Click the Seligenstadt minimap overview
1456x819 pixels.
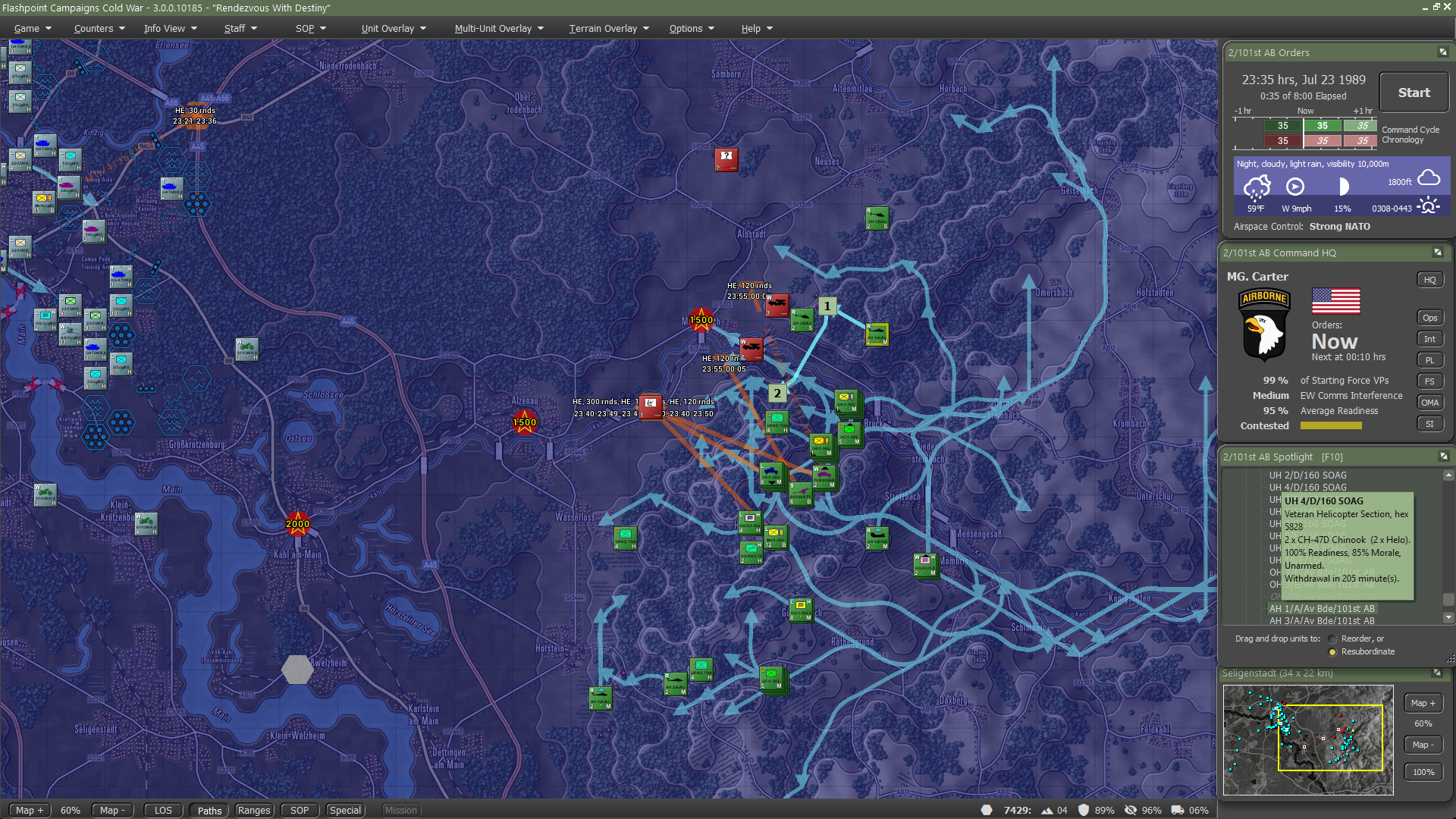(x=1307, y=739)
